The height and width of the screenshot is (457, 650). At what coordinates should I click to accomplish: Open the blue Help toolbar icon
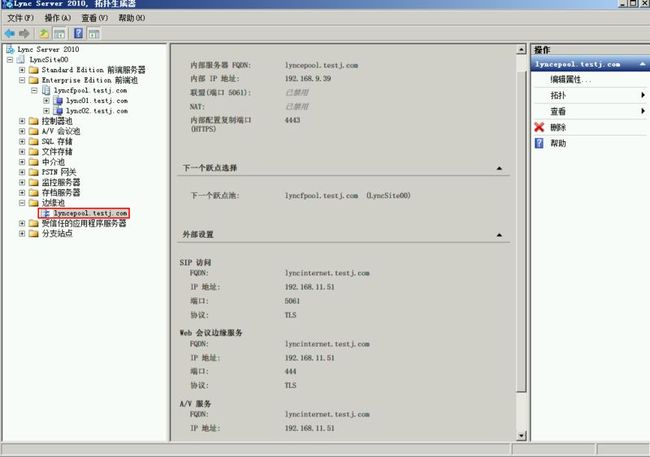(78, 34)
